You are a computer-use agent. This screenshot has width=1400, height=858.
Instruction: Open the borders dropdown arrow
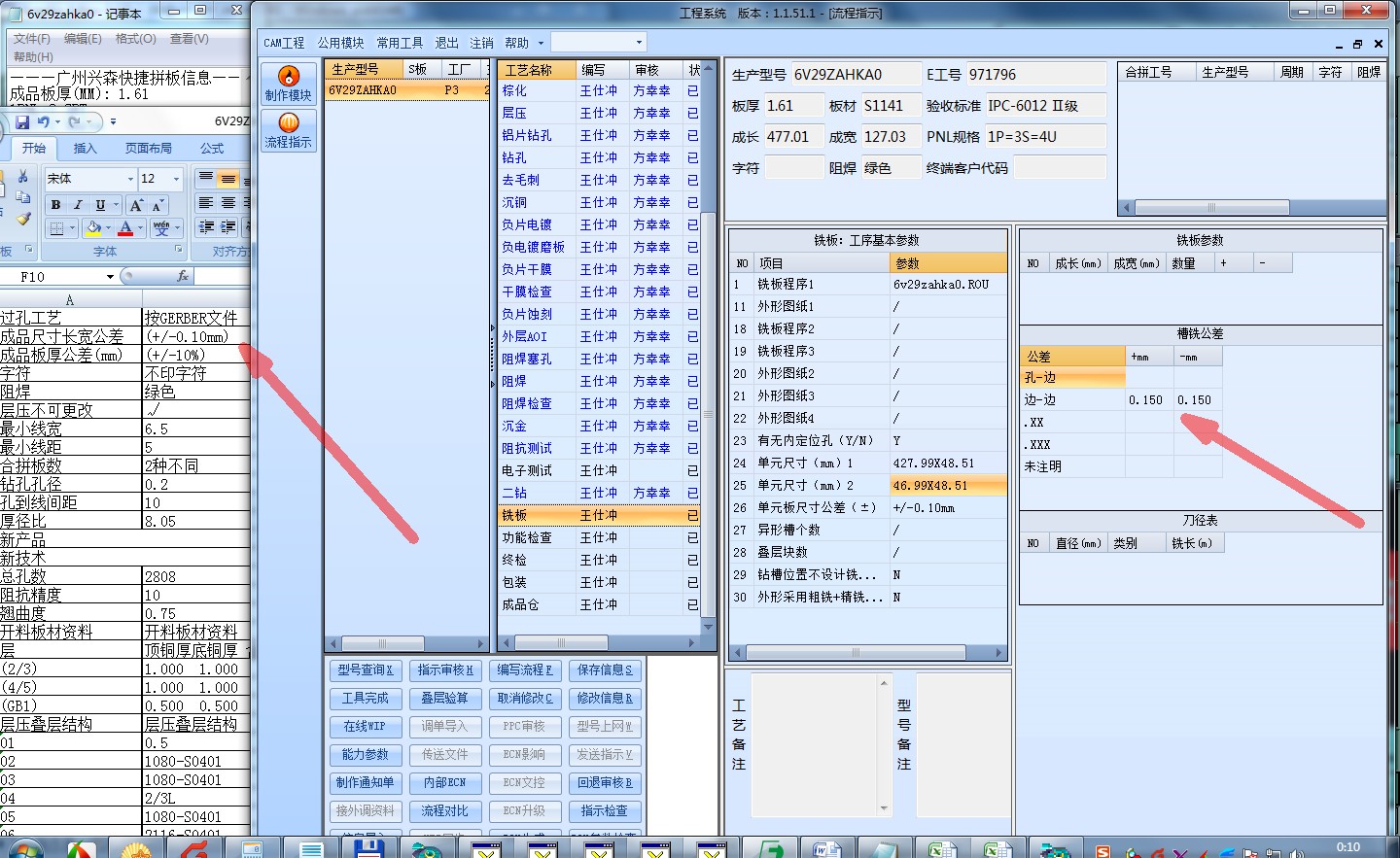tap(73, 228)
